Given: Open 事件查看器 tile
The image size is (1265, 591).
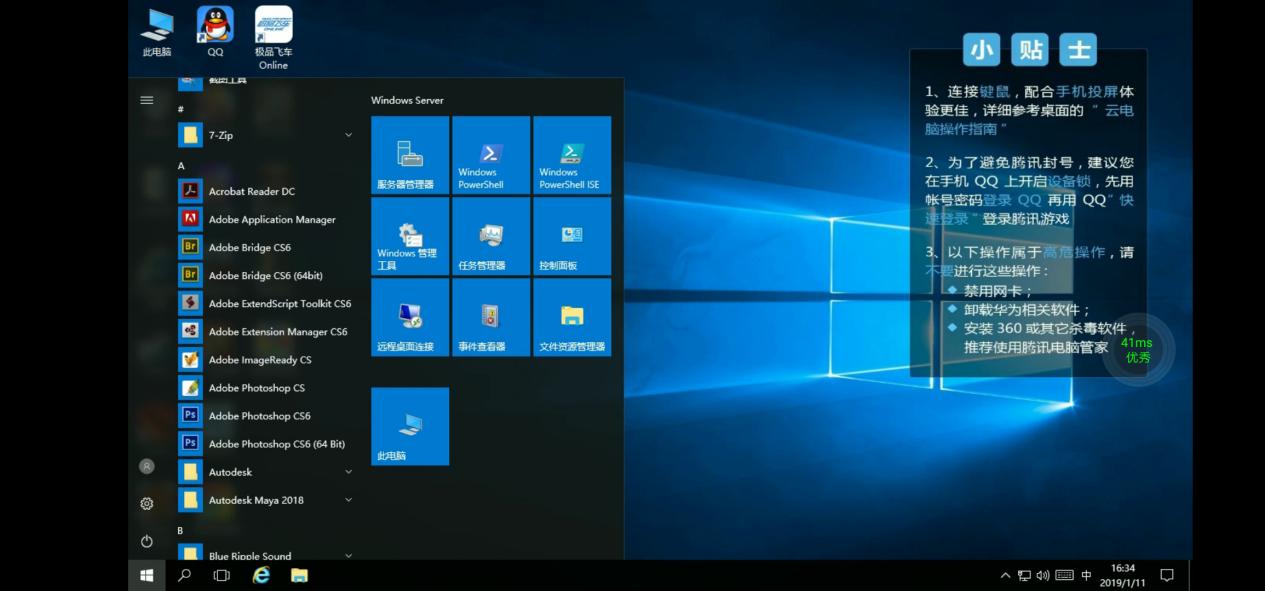Looking at the screenshot, I should [x=491, y=317].
